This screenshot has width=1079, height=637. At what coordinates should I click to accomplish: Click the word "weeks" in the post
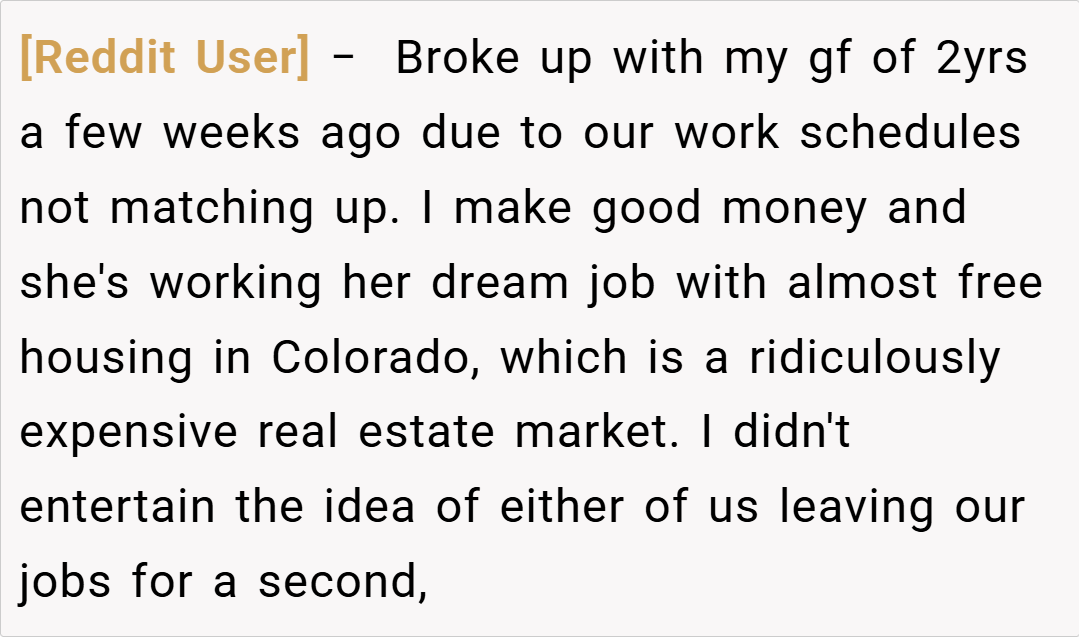point(233,134)
